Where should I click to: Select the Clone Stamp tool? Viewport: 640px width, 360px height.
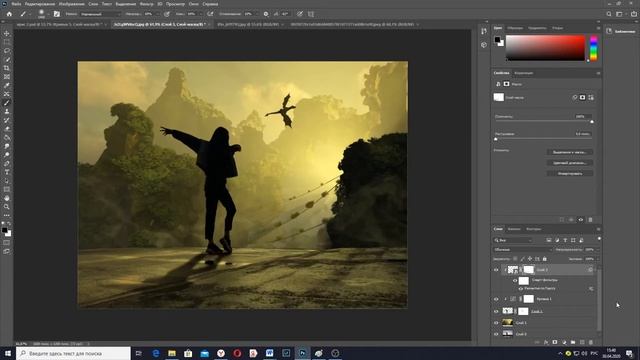point(7,111)
